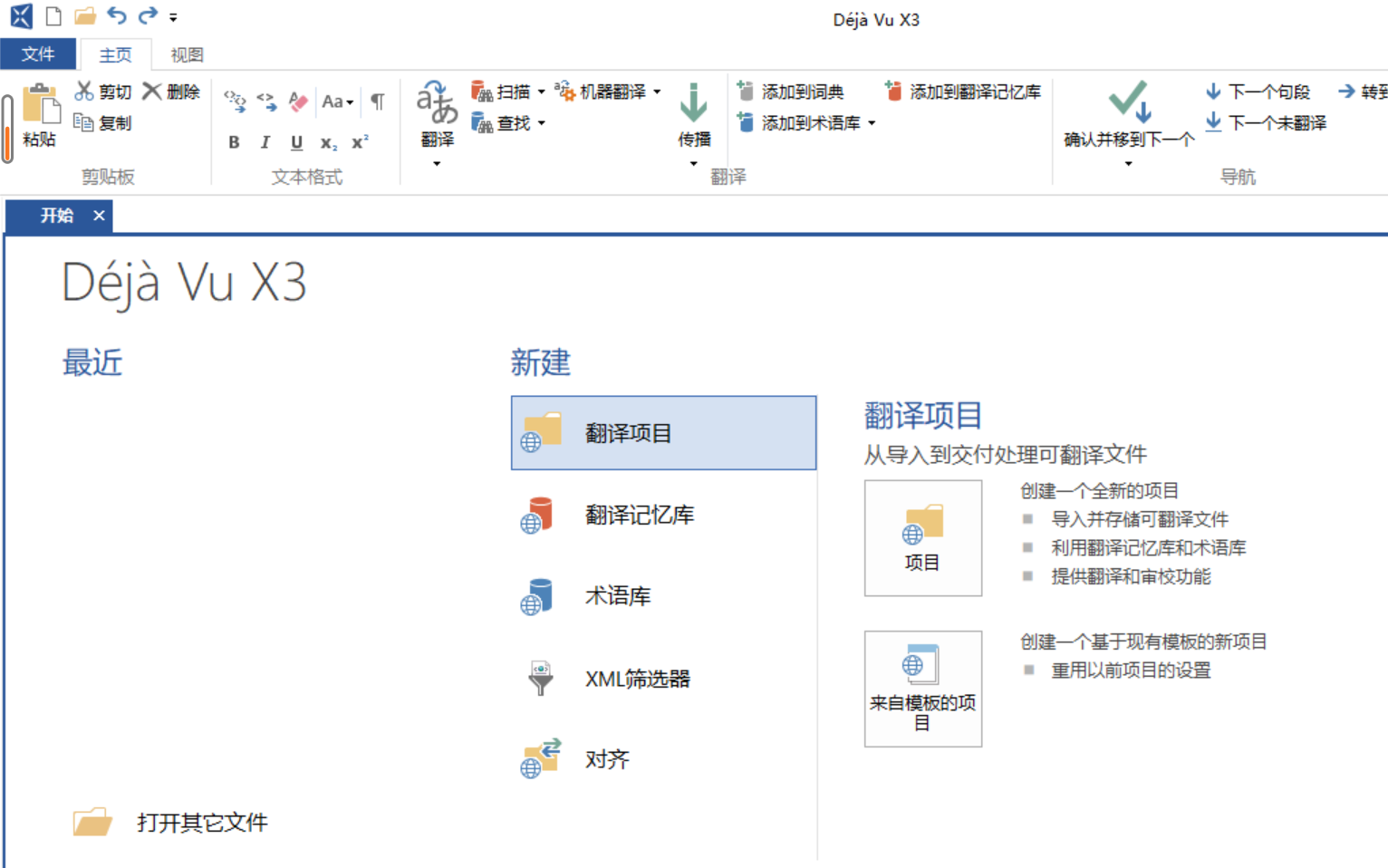Open file via folder icon in quick access toolbar
This screenshot has width=1388, height=868.
coord(85,16)
